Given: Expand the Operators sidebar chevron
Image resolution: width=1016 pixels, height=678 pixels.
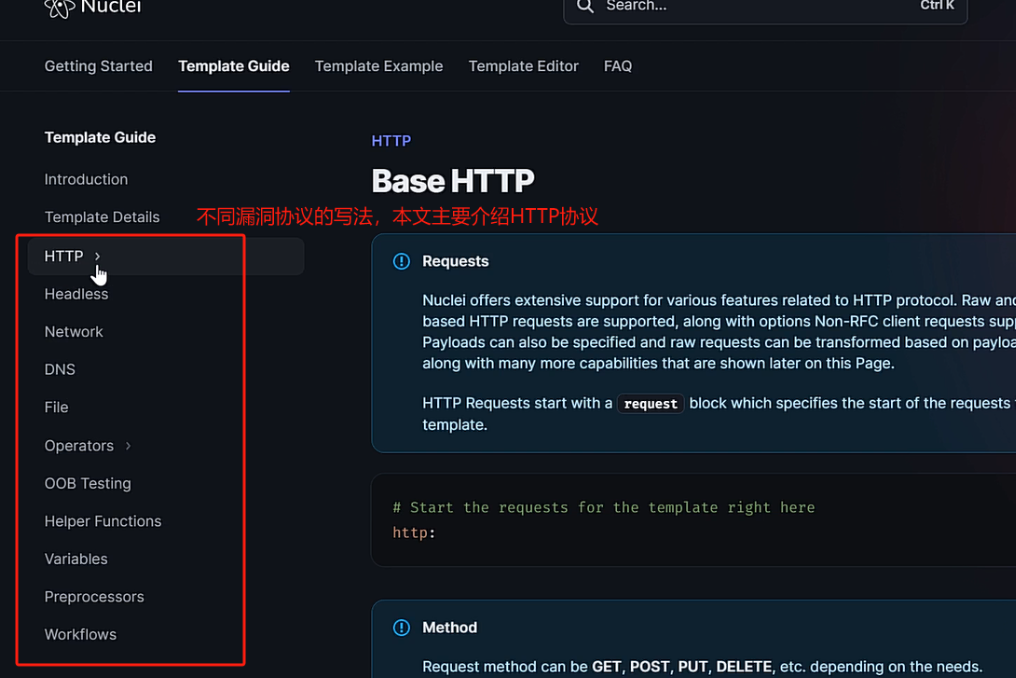Looking at the screenshot, I should point(128,446).
